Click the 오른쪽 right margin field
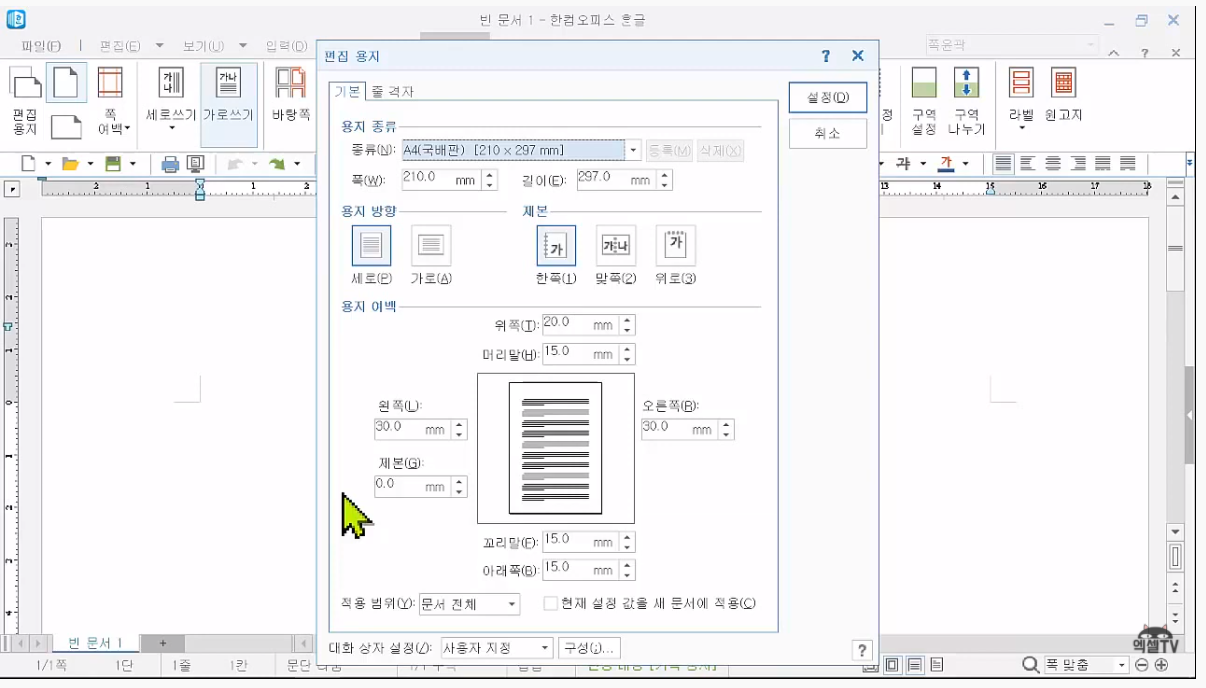This screenshot has width=1206, height=688. coord(679,429)
